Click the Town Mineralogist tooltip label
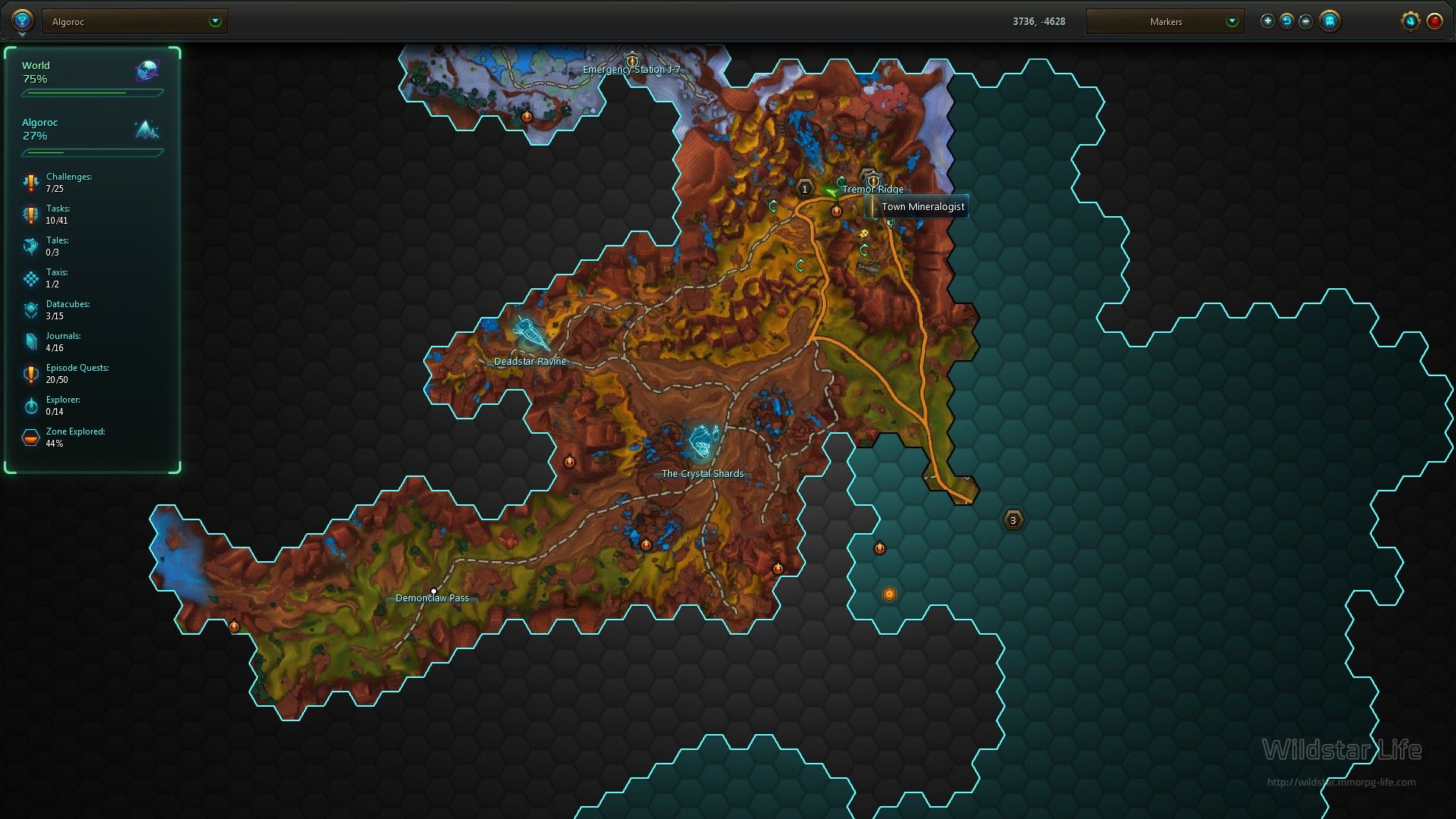Viewport: 1456px width, 819px height. click(922, 206)
